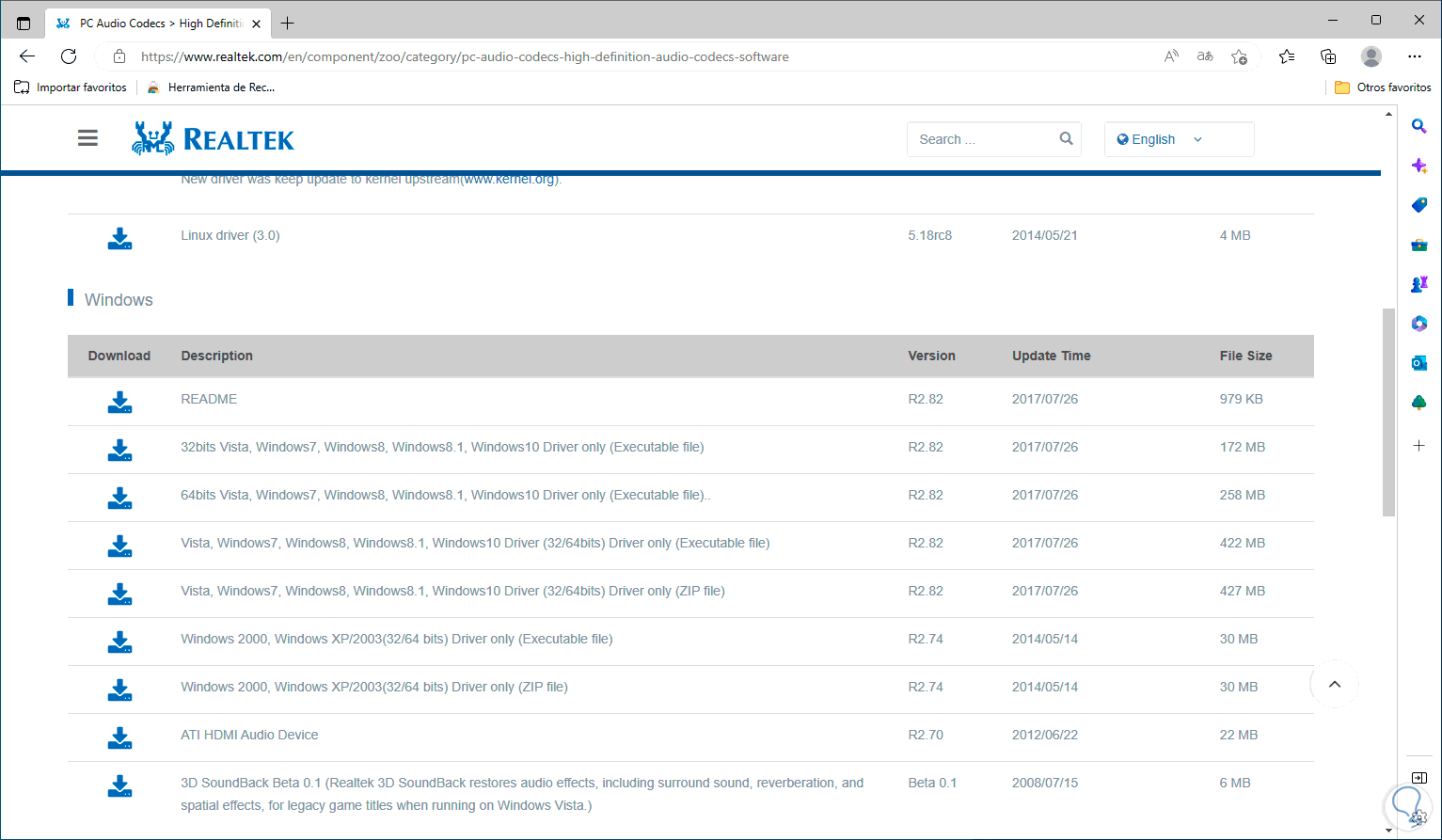View site information lock icon
Viewport: 1442px width, 840px height.
coord(119,56)
